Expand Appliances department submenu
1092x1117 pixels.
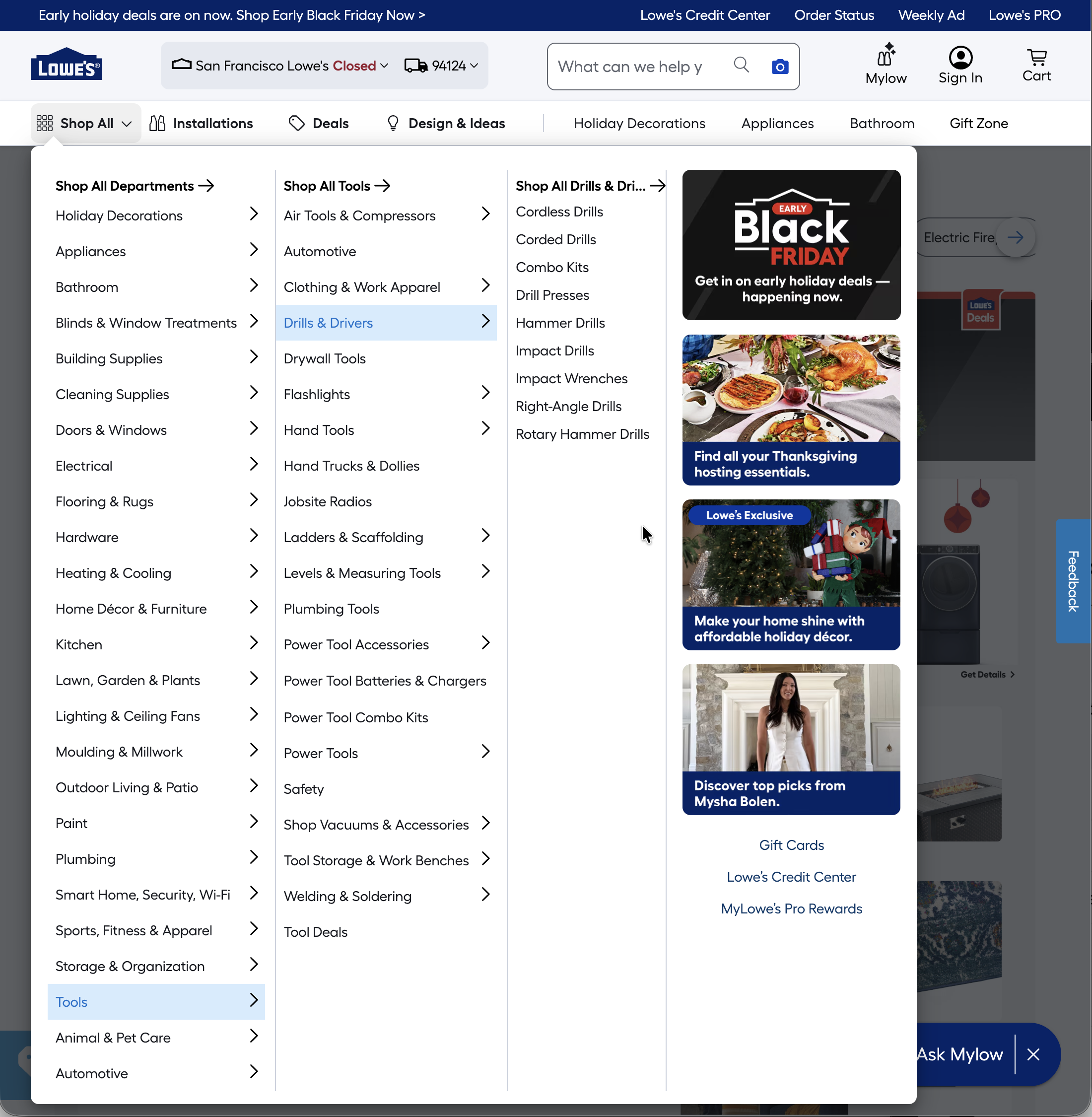coord(254,250)
